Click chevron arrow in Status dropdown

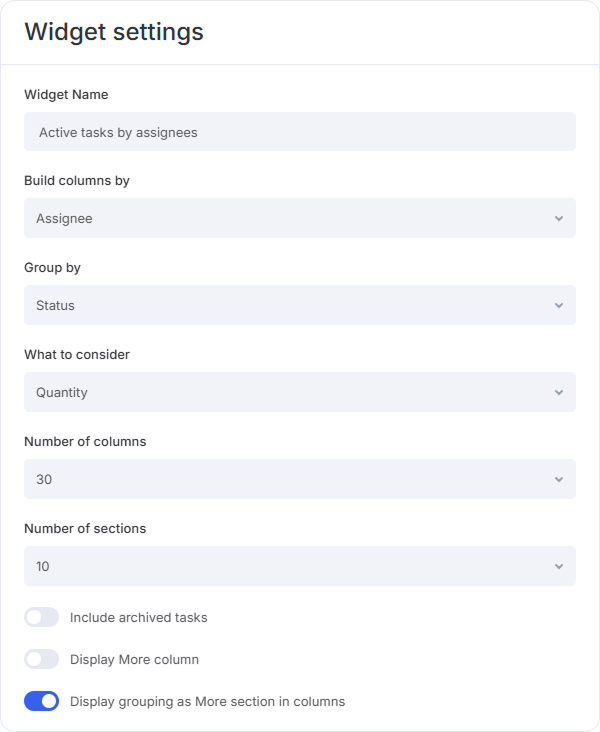(558, 305)
